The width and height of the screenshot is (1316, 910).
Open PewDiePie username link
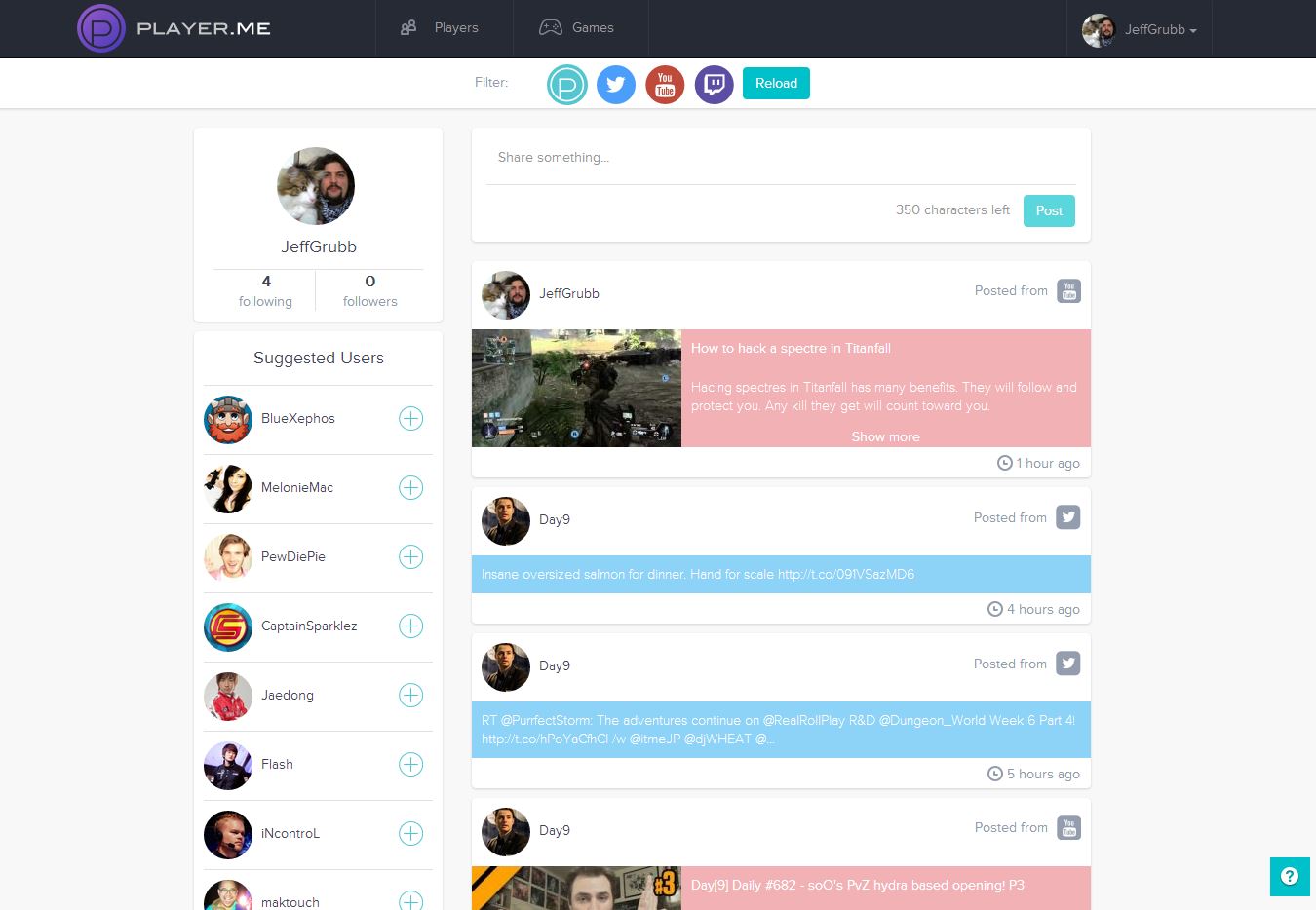(x=293, y=556)
